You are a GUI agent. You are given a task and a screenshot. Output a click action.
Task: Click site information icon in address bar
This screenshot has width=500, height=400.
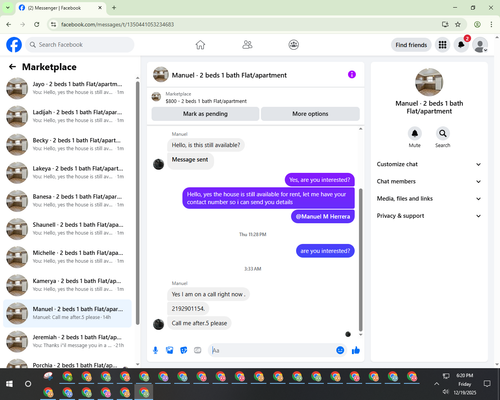[53, 24]
